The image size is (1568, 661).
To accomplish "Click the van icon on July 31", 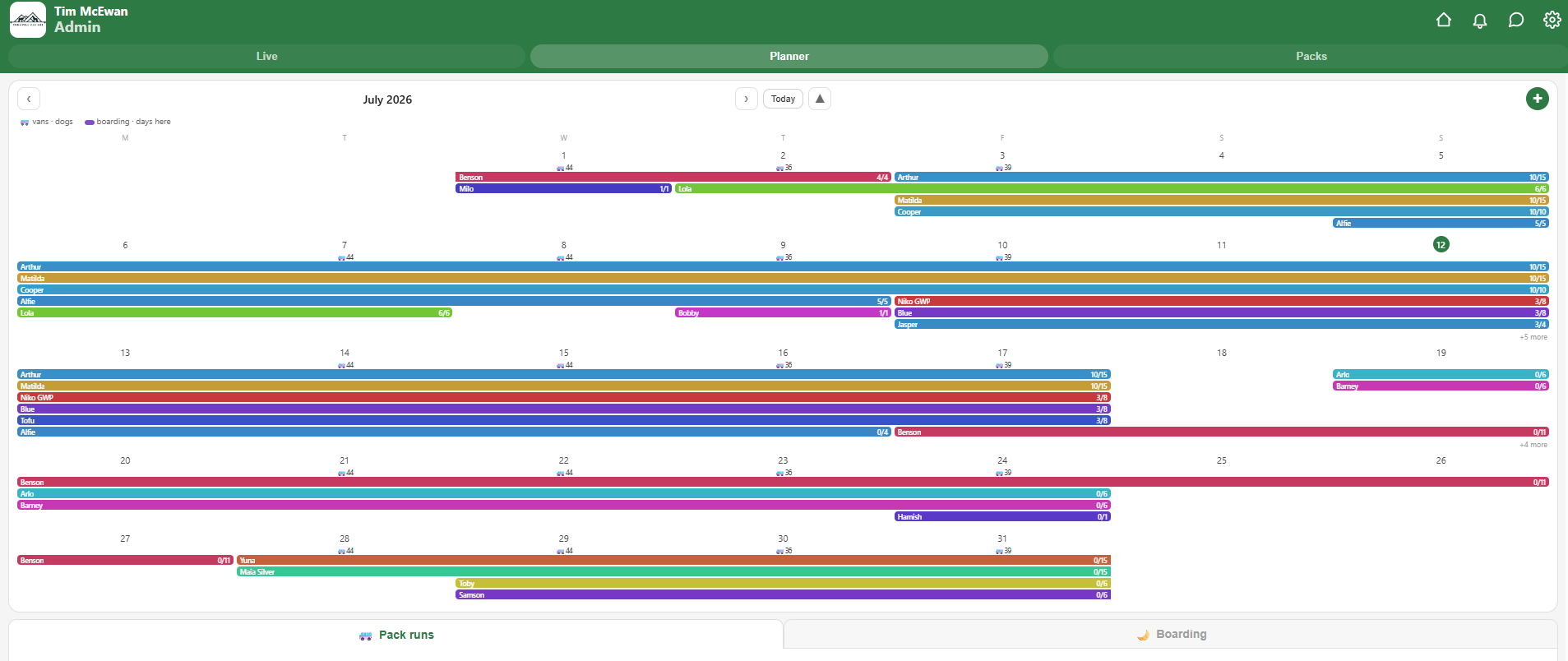I will tap(999, 551).
